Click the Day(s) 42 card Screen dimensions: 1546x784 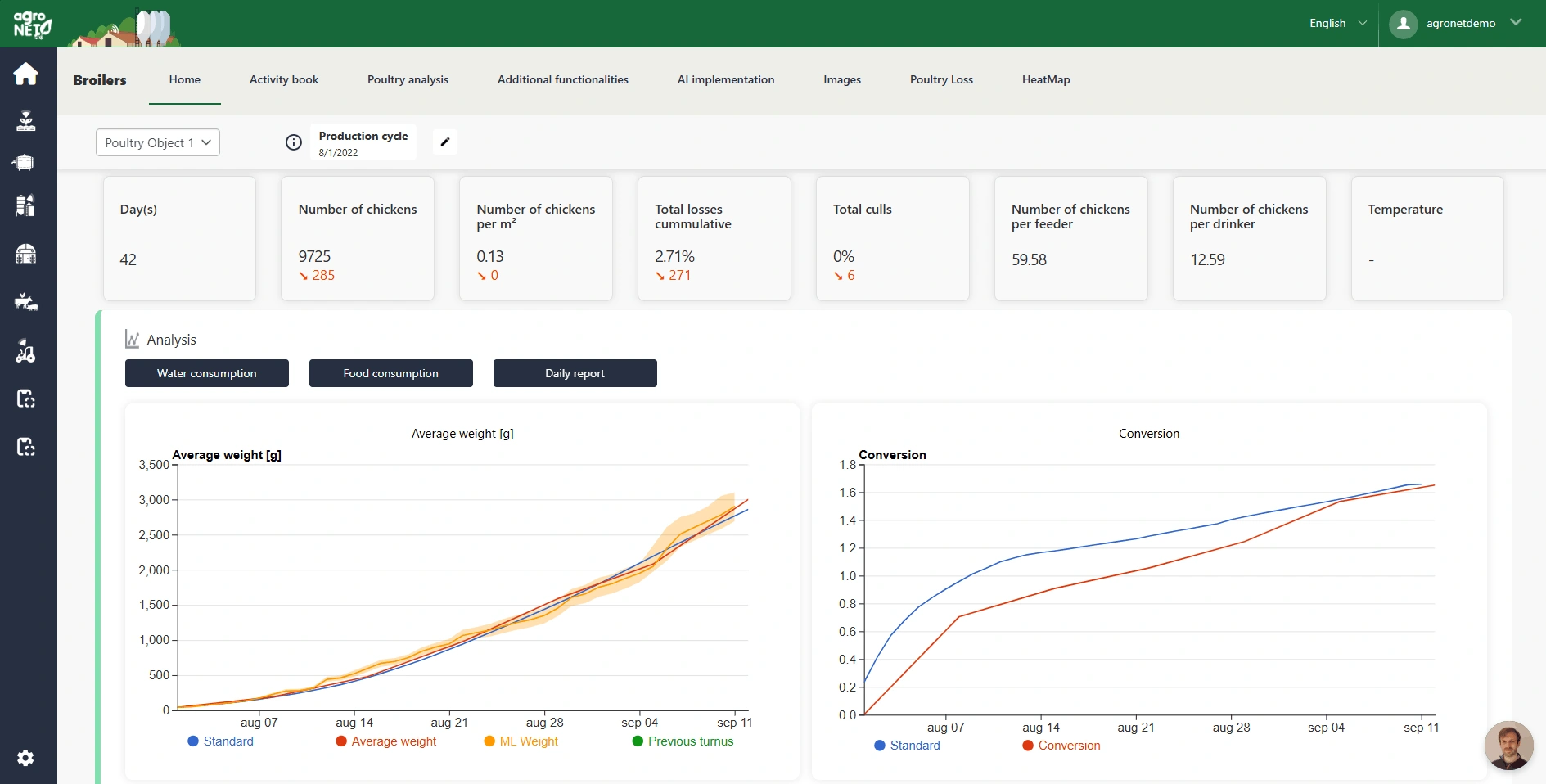pos(179,238)
